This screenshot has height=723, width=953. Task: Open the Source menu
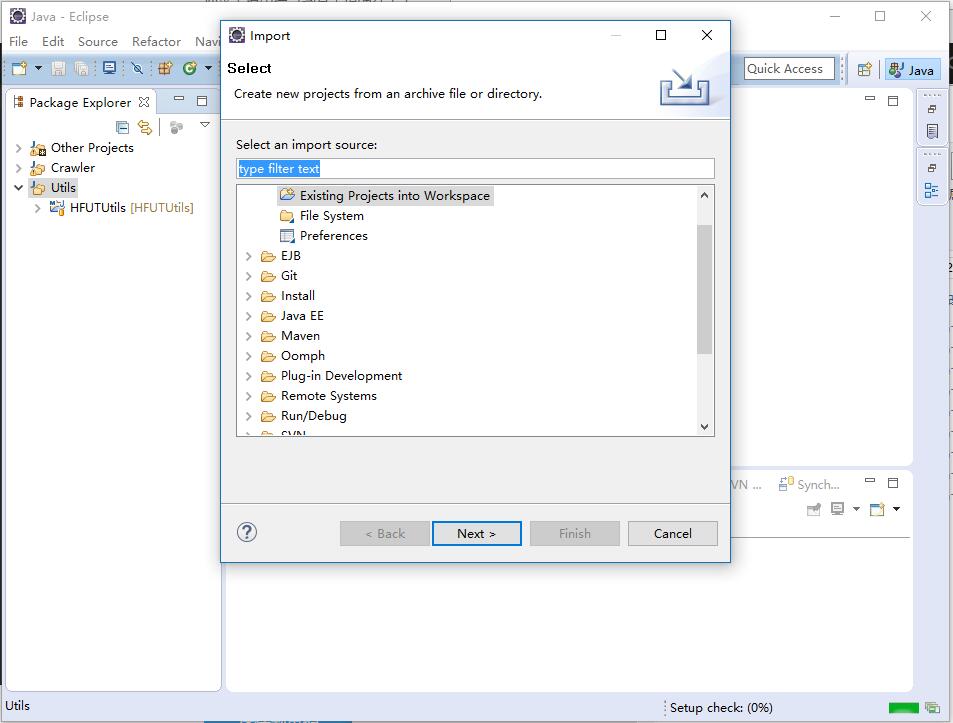(98, 41)
